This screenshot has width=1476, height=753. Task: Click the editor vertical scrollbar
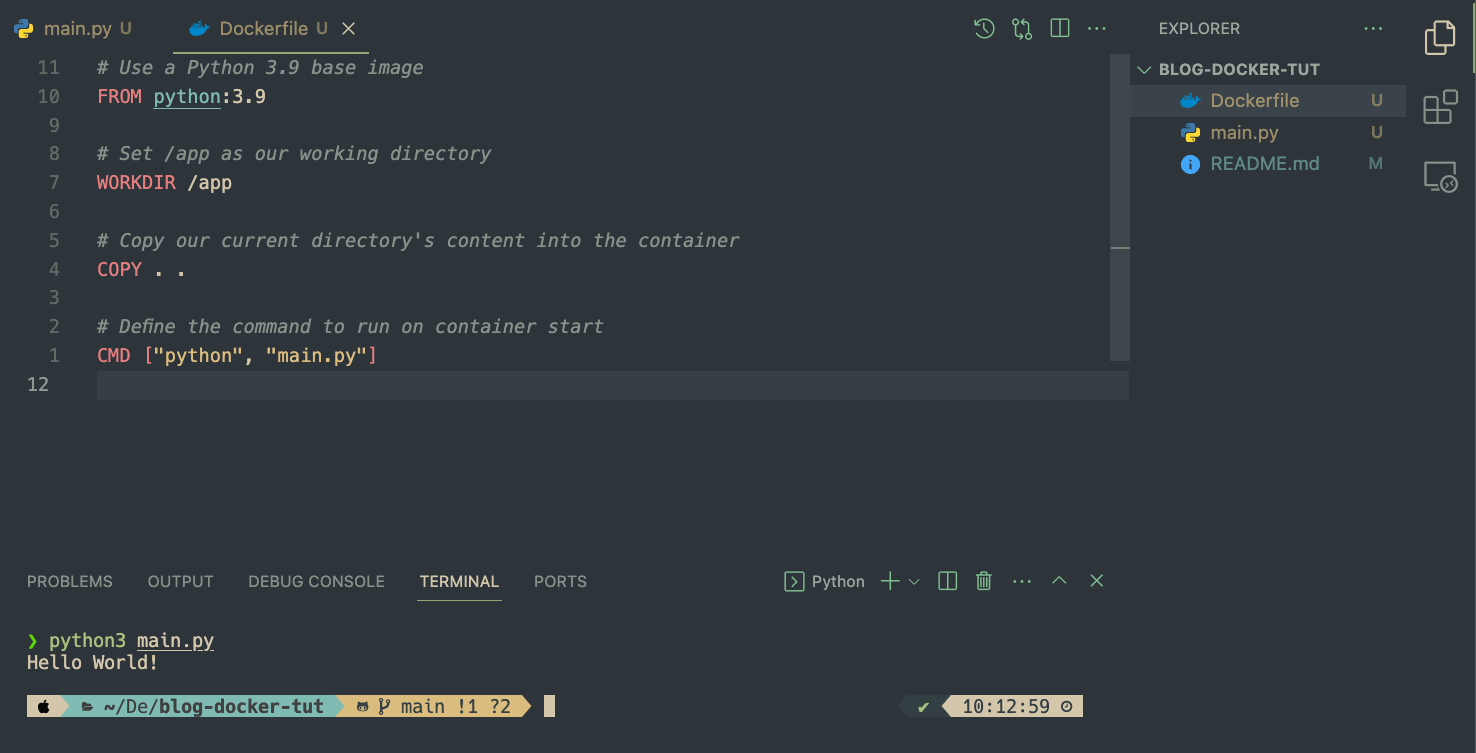tap(1120, 208)
